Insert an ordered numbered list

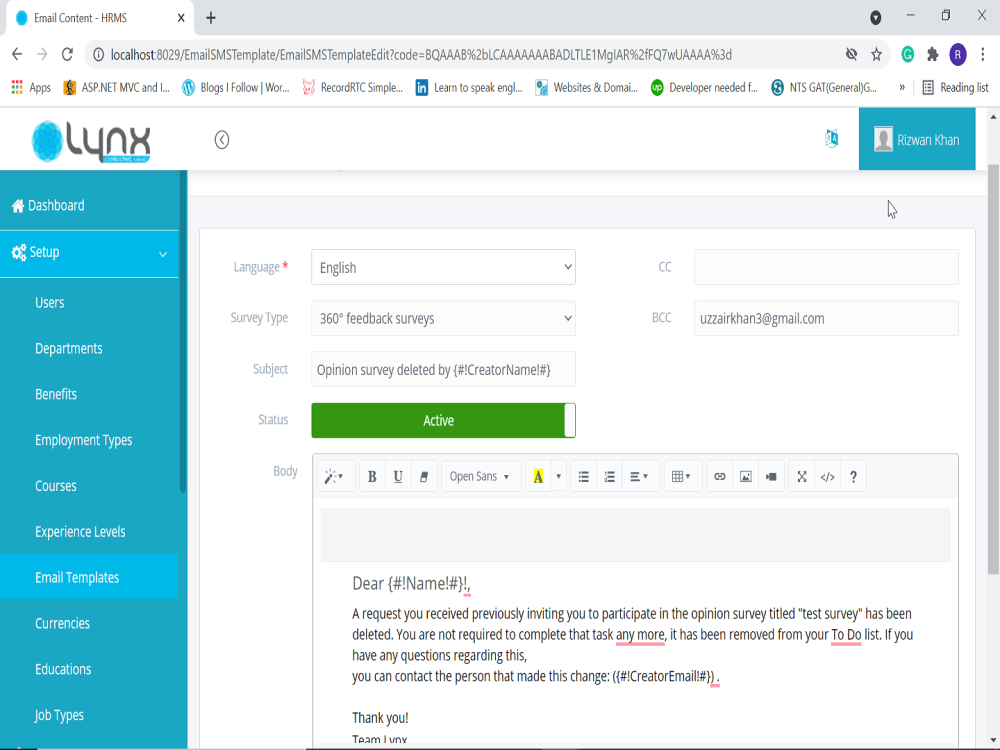tap(610, 476)
